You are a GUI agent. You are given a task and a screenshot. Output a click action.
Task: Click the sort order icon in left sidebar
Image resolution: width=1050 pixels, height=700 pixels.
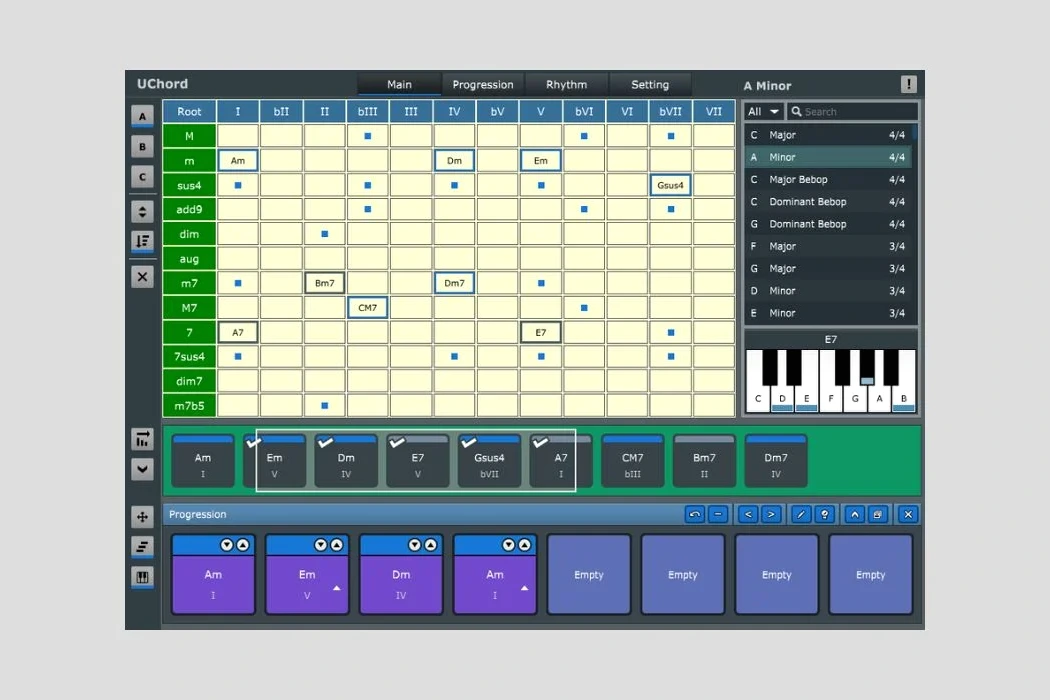142,241
